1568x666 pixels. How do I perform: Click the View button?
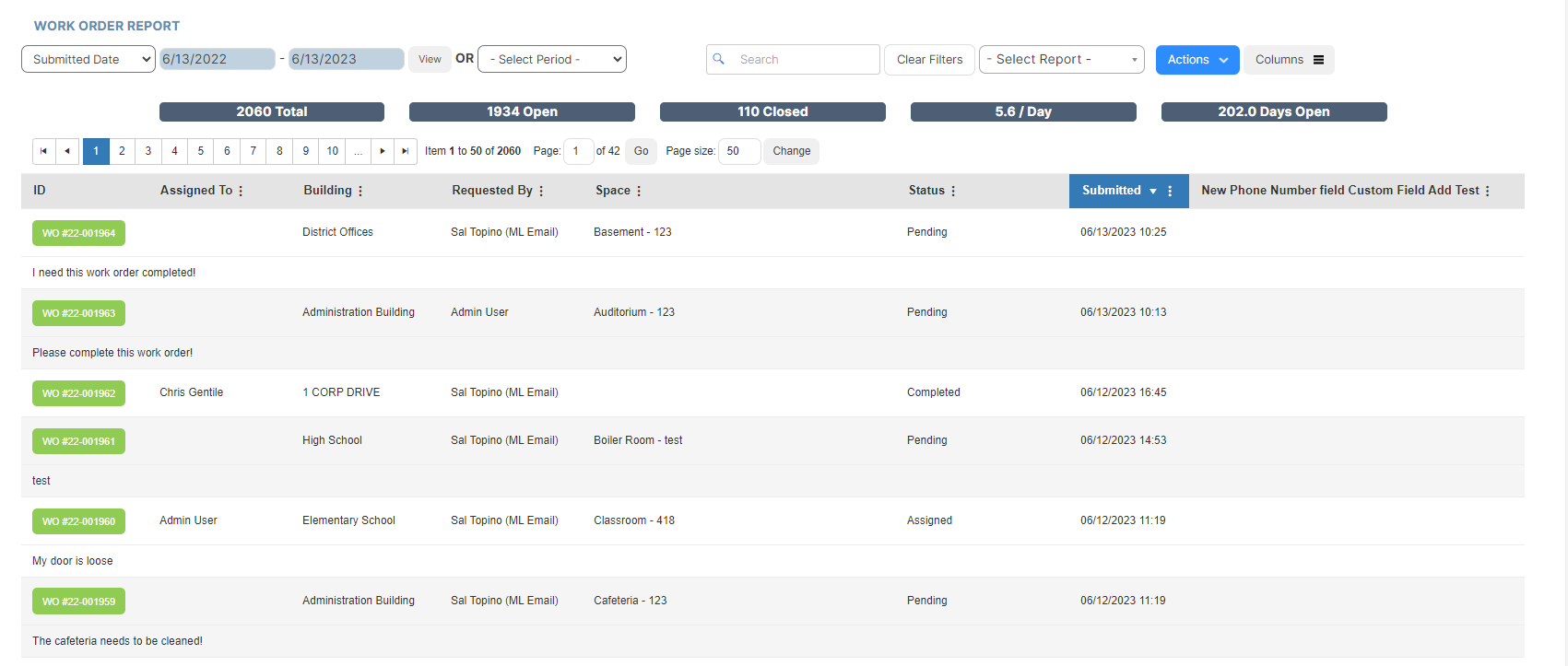pos(430,59)
